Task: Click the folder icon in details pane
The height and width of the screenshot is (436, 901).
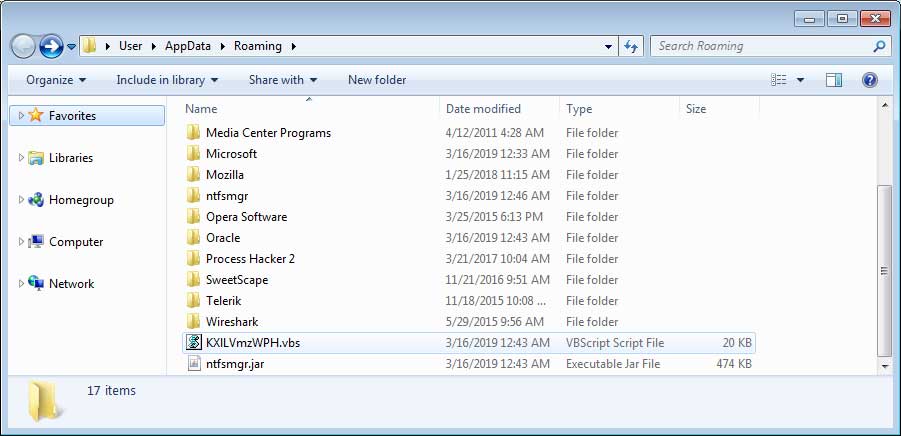Action: 44,401
